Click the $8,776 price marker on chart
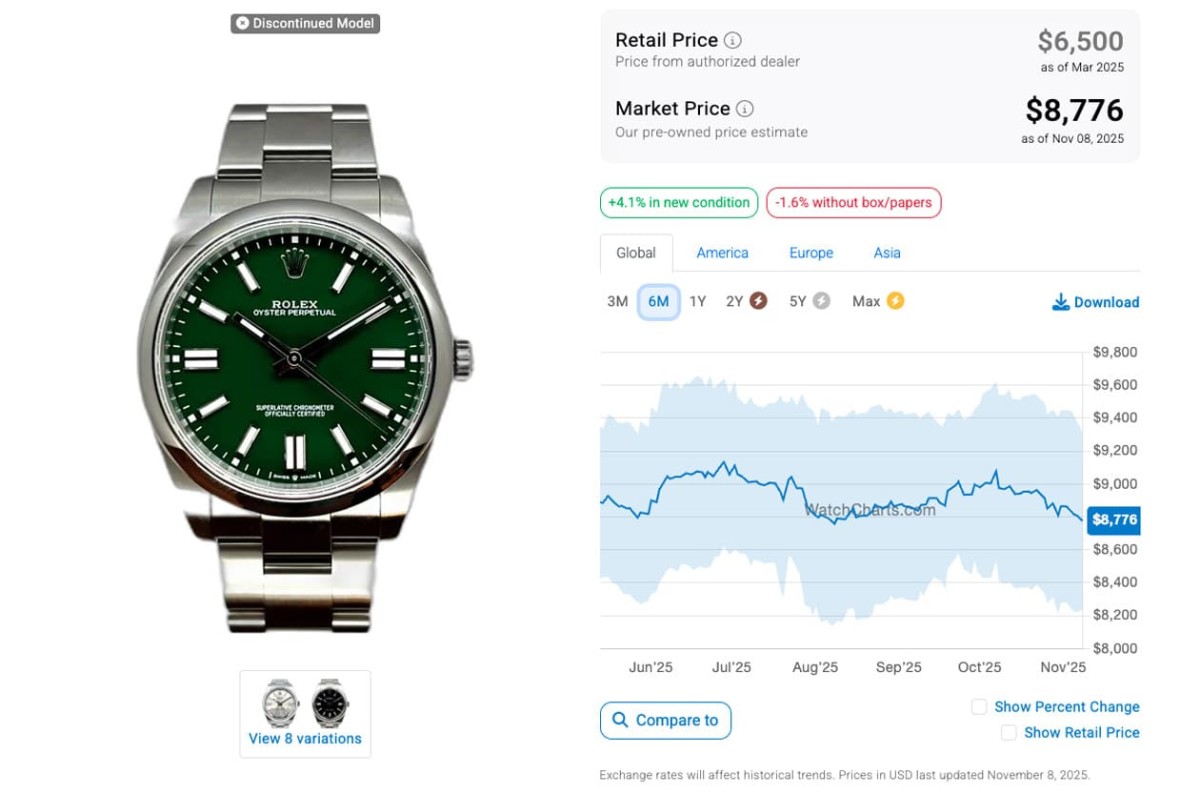 (x=1114, y=520)
